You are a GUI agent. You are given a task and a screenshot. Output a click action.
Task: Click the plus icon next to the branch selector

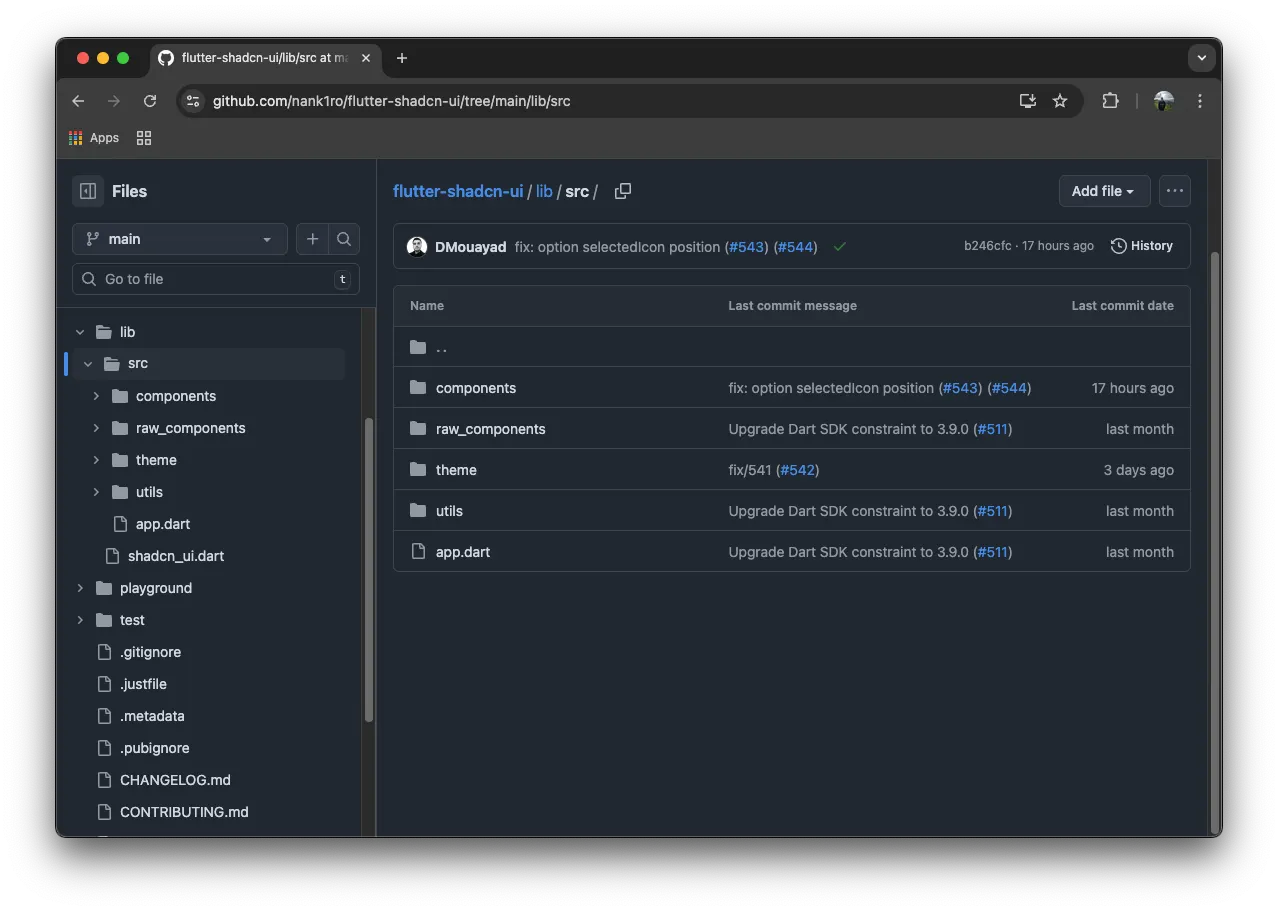[x=312, y=239]
